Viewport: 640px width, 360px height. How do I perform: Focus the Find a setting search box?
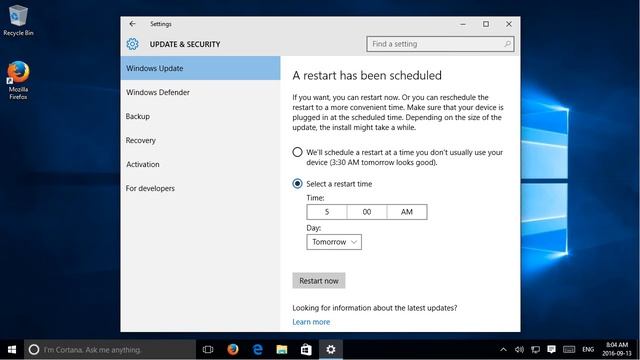(440, 44)
